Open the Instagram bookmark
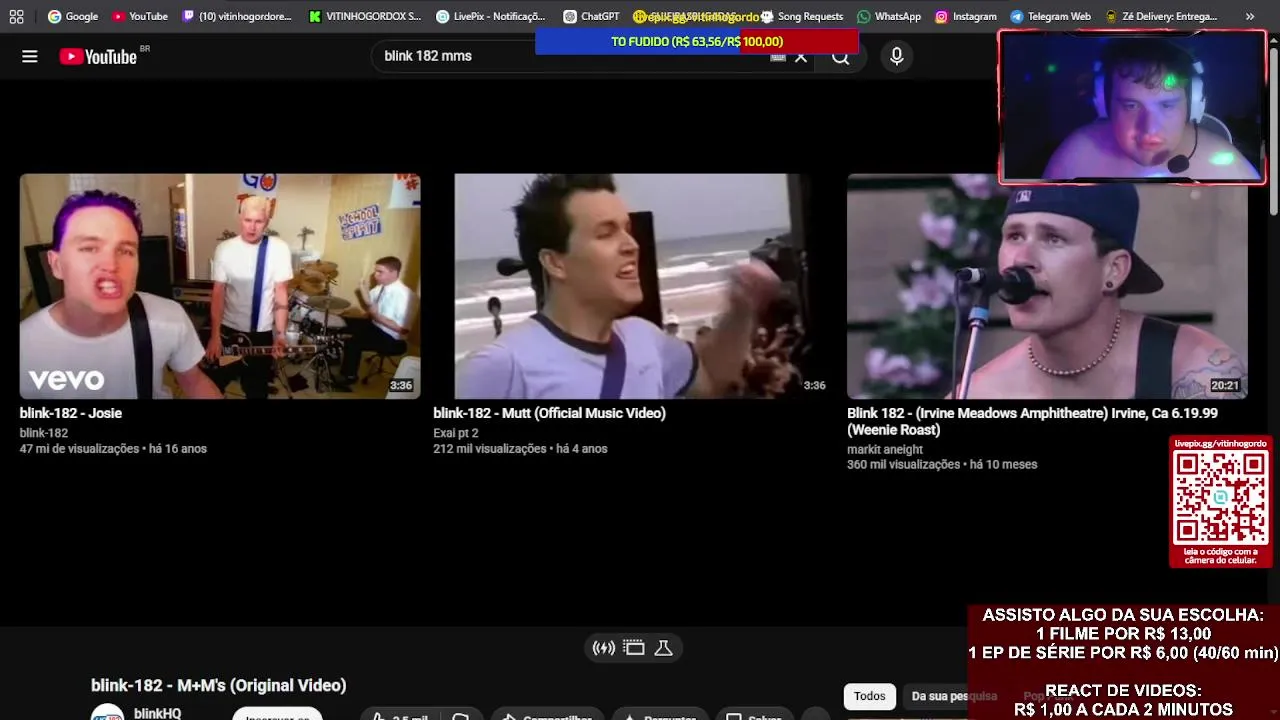Viewport: 1280px width, 720px height. click(966, 16)
